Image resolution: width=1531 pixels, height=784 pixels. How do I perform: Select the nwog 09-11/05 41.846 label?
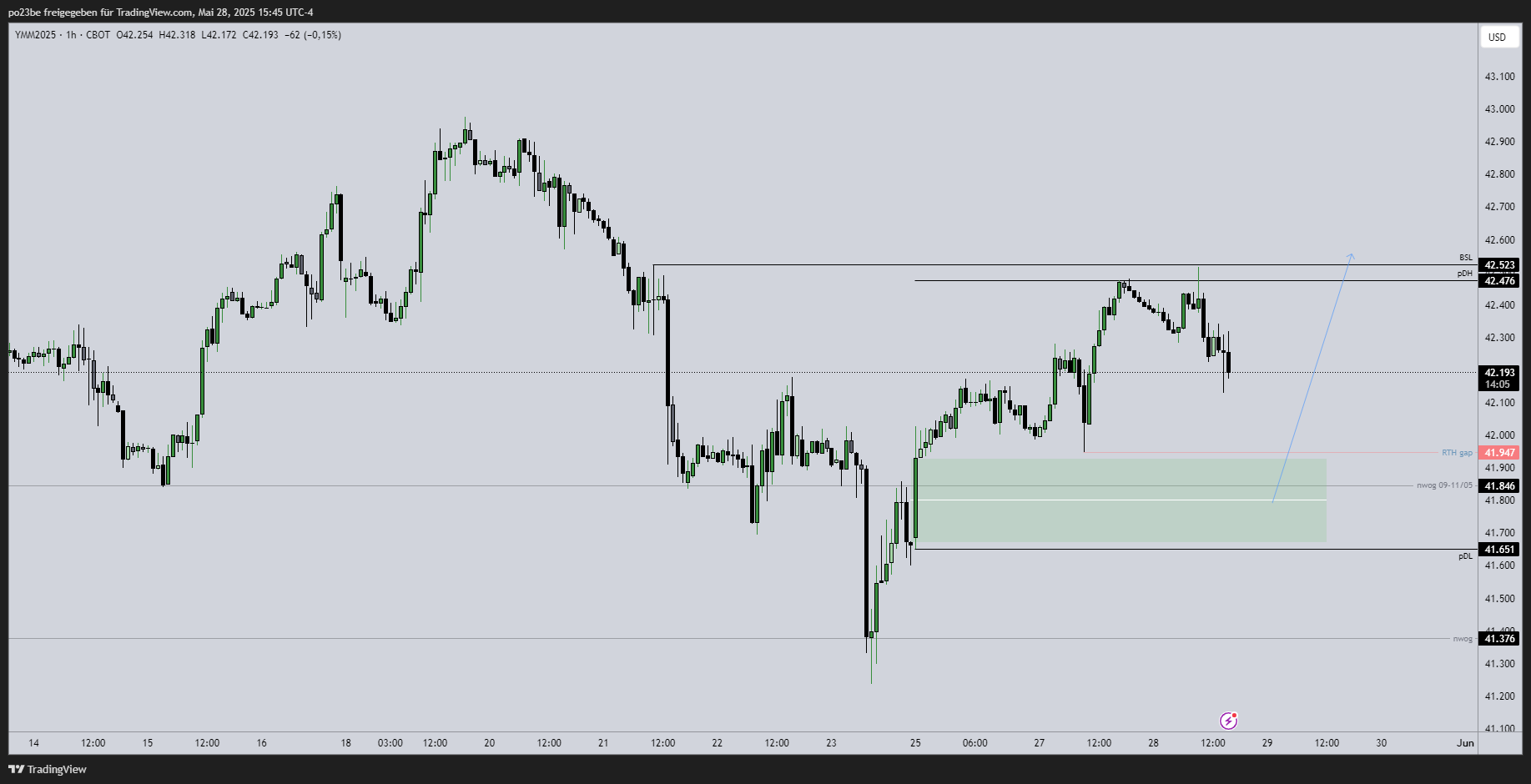[1499, 486]
